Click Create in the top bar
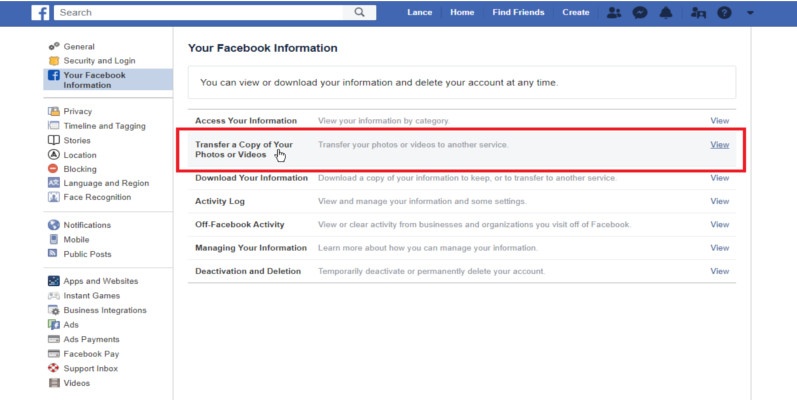This screenshot has height=400, width=797. 575,13
